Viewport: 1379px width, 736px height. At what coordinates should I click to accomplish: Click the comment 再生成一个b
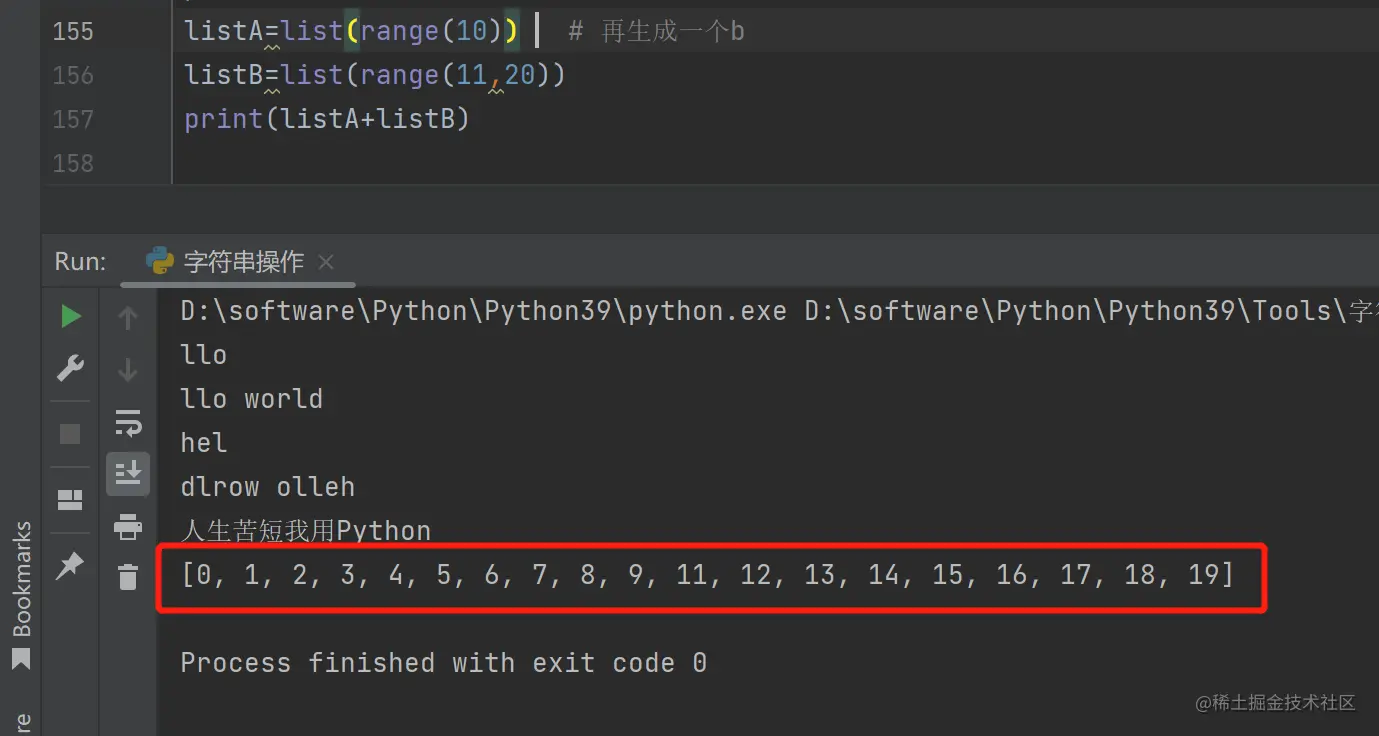point(656,31)
